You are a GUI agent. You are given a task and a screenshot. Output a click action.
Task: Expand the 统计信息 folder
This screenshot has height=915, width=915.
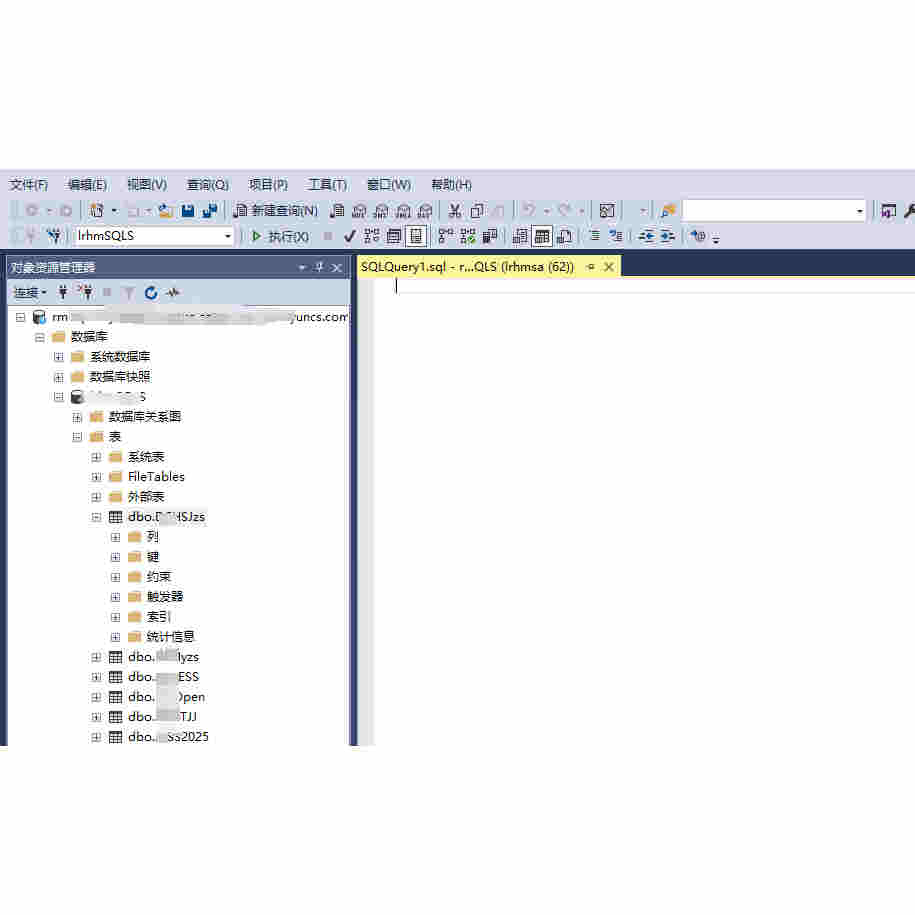click(x=116, y=637)
